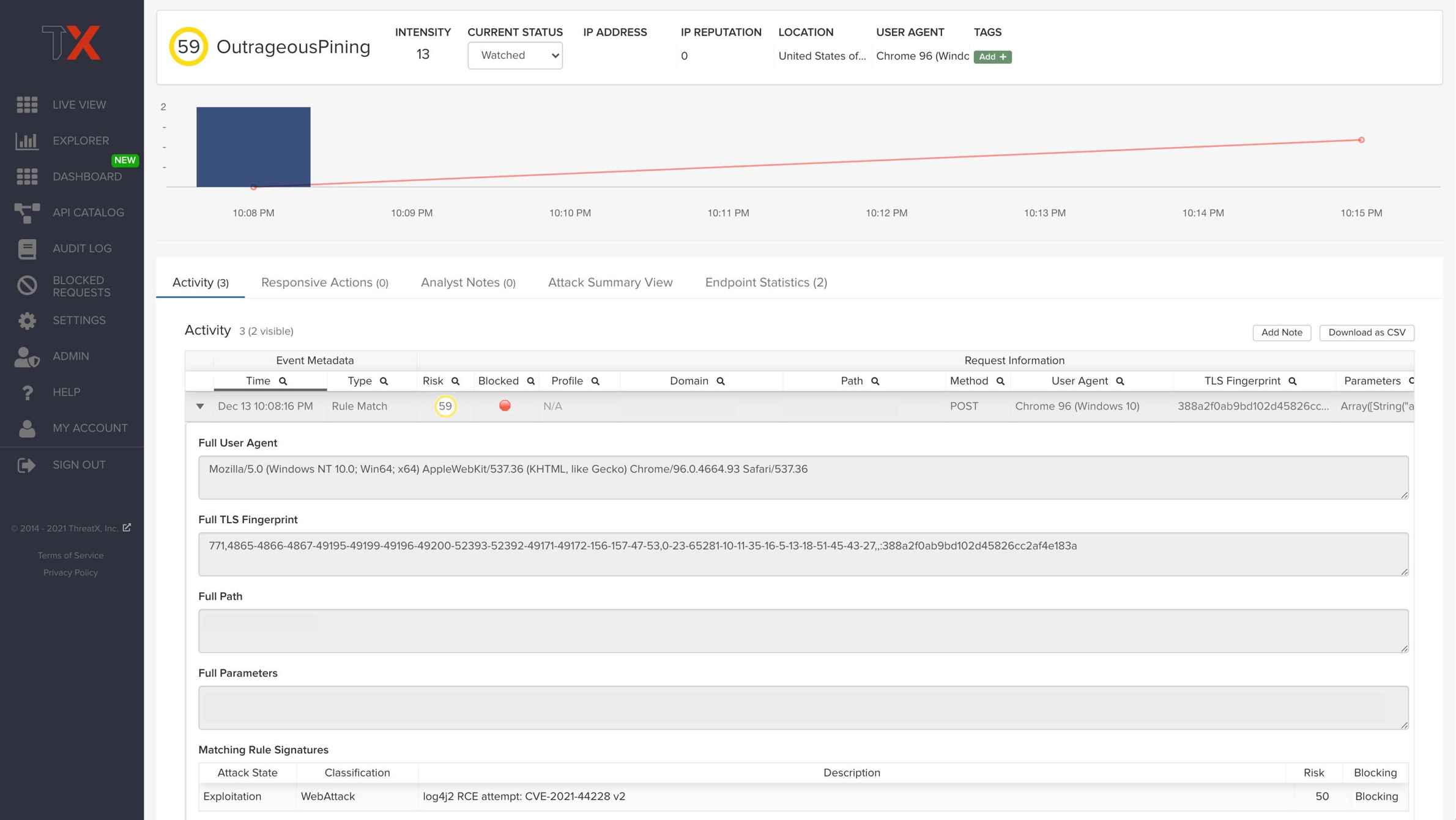This screenshot has width=1456, height=820.
Task: Open ThreatX external link icon
Action: (127, 527)
